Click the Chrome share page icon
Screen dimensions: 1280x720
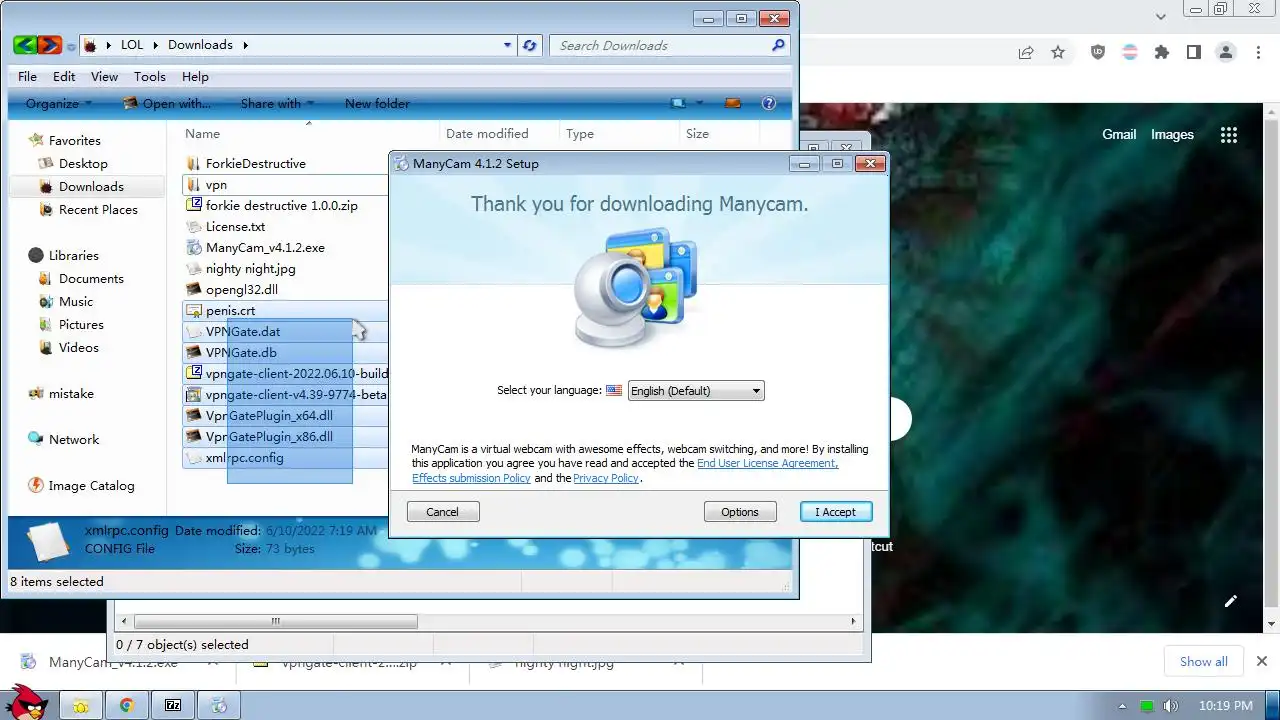tap(1026, 53)
